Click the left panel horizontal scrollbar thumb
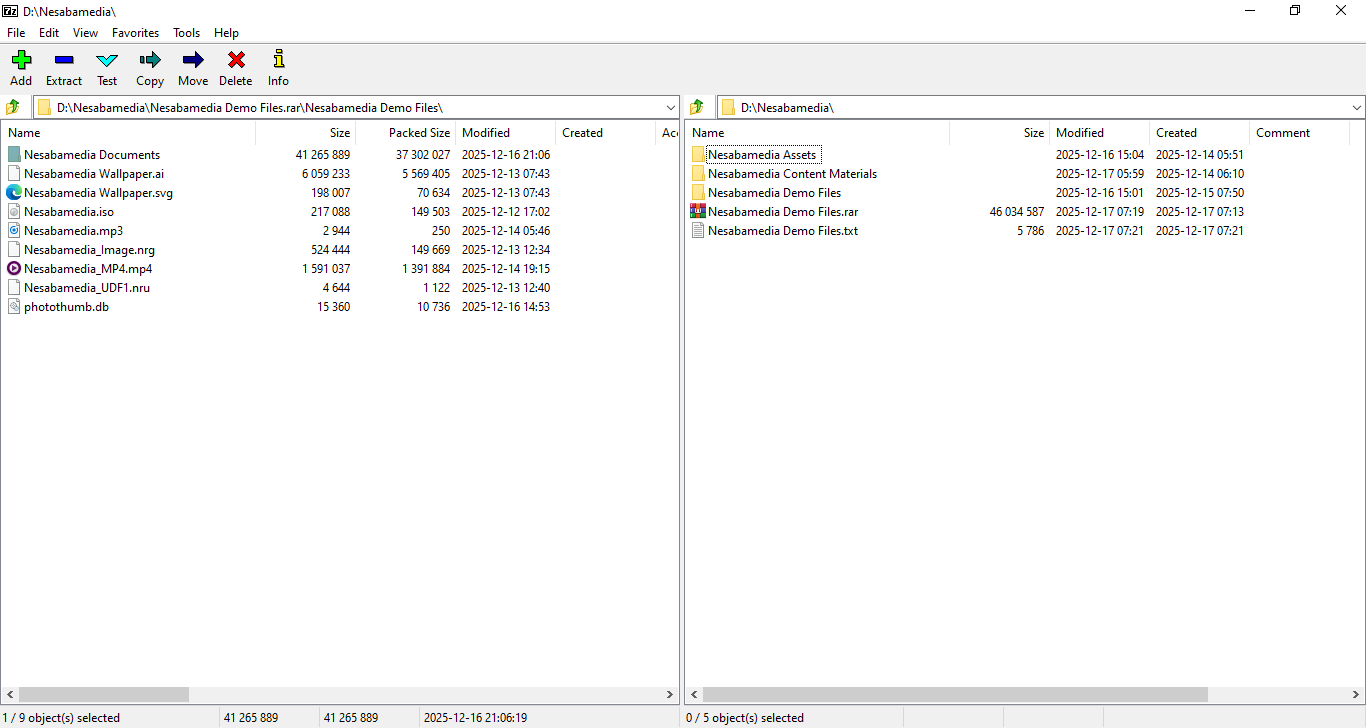This screenshot has width=1366, height=728. pos(103,694)
